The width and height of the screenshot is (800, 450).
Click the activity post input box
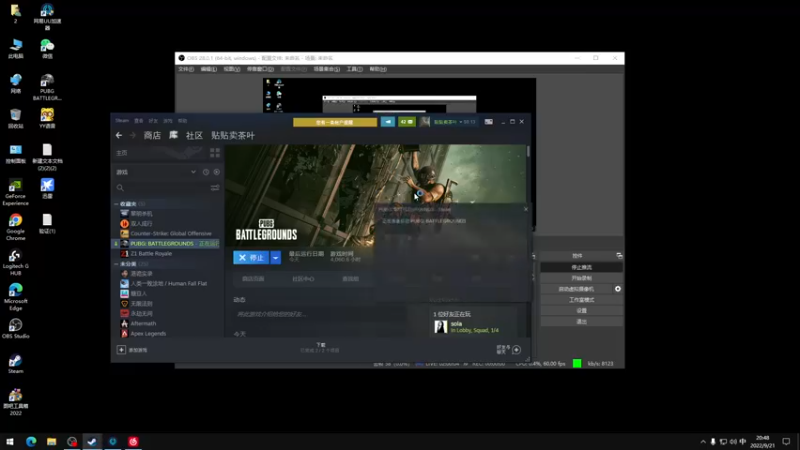click(x=320, y=314)
